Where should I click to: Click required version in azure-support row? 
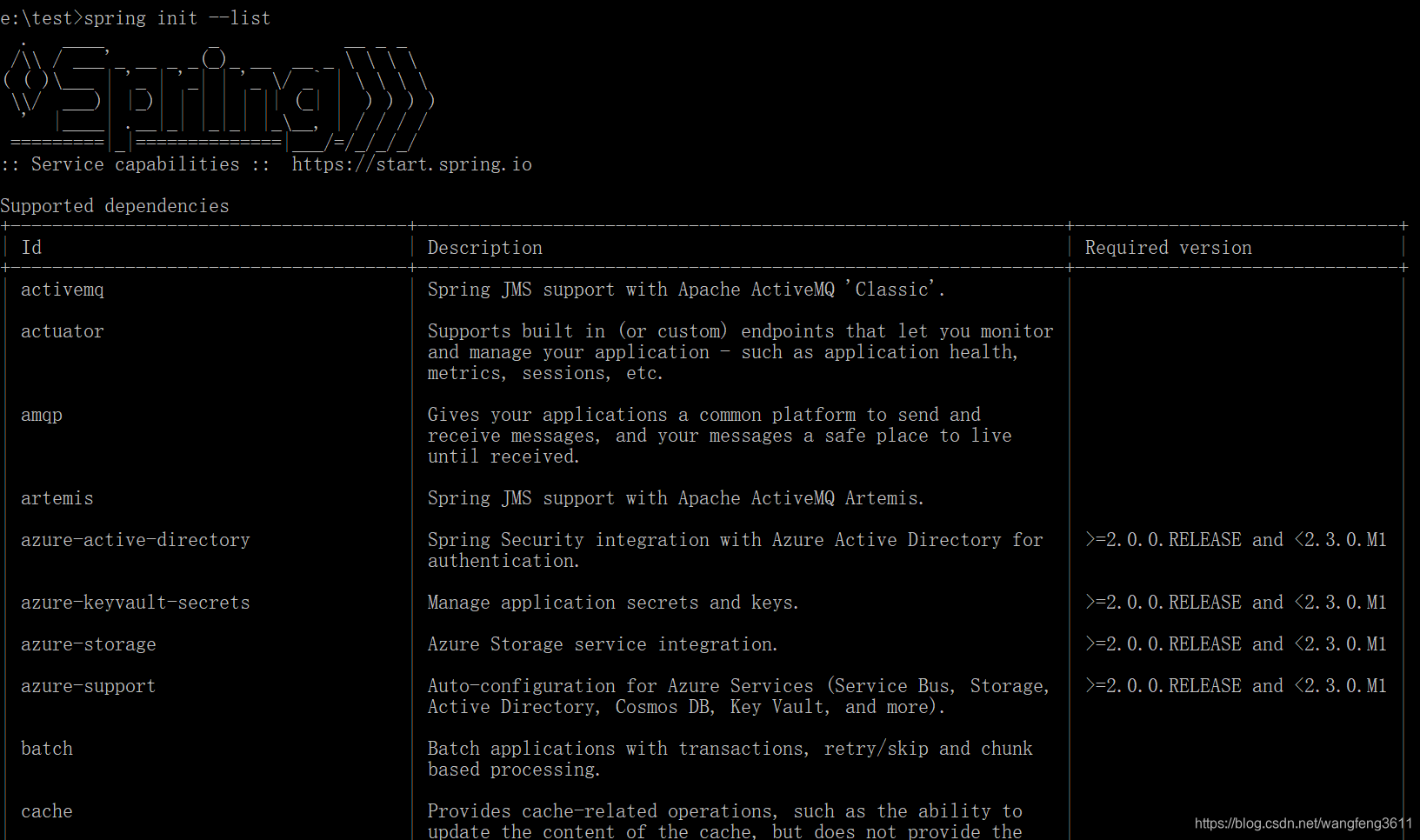click(1236, 686)
